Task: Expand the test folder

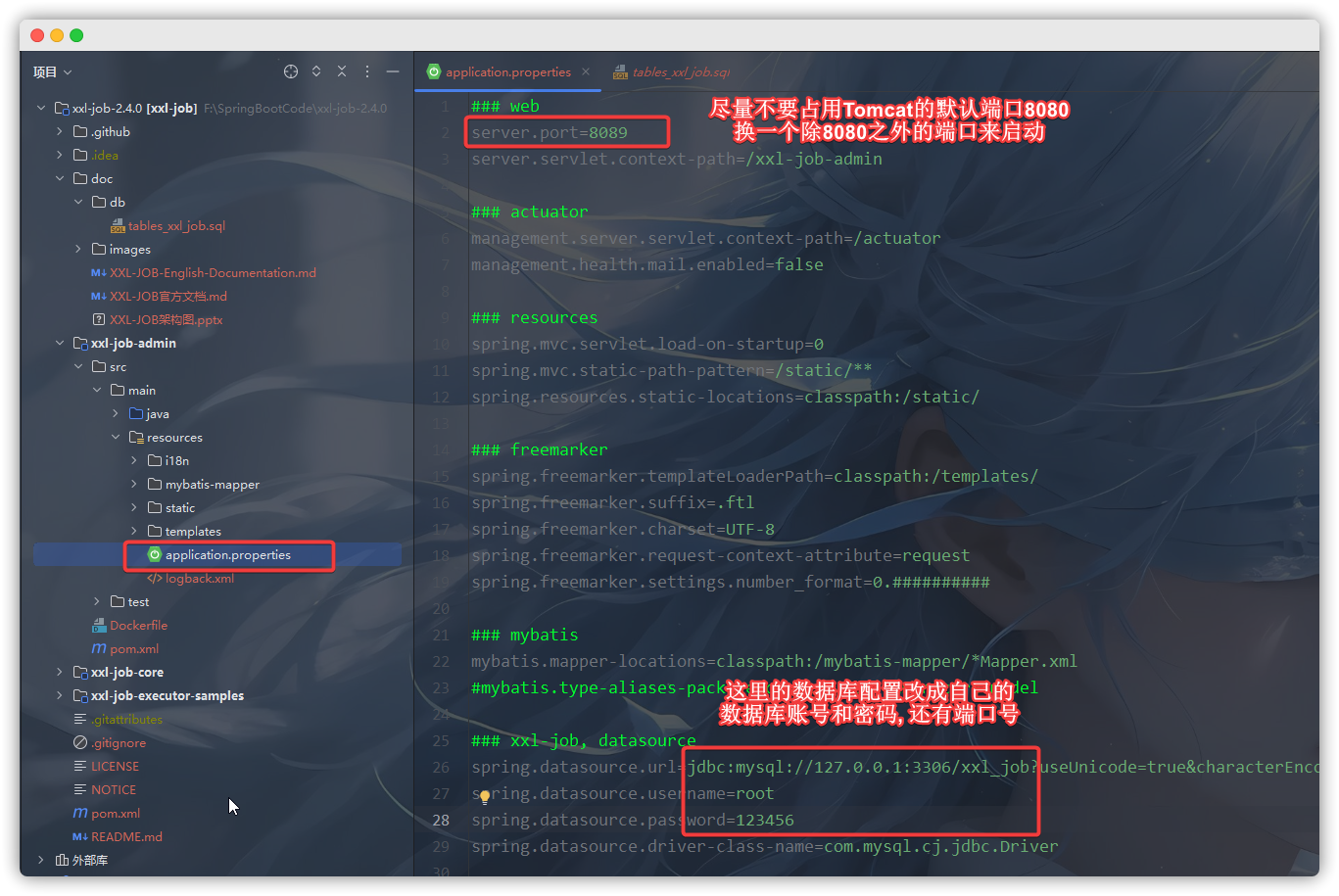Action: tap(97, 601)
